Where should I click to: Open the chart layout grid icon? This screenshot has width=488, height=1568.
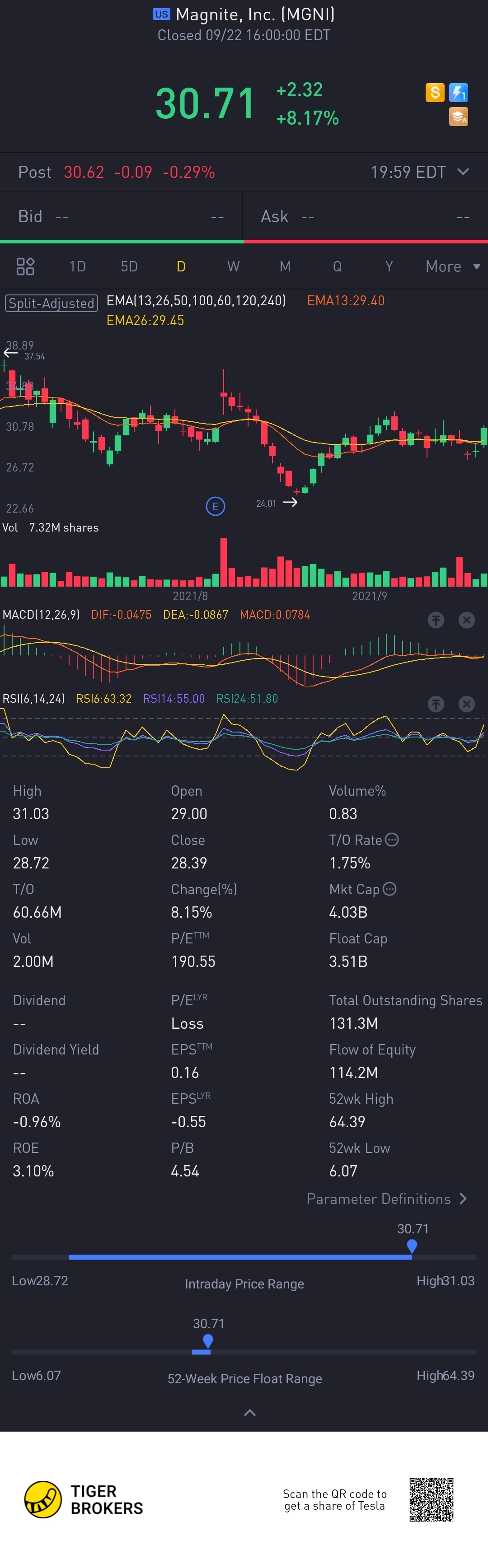[x=25, y=266]
